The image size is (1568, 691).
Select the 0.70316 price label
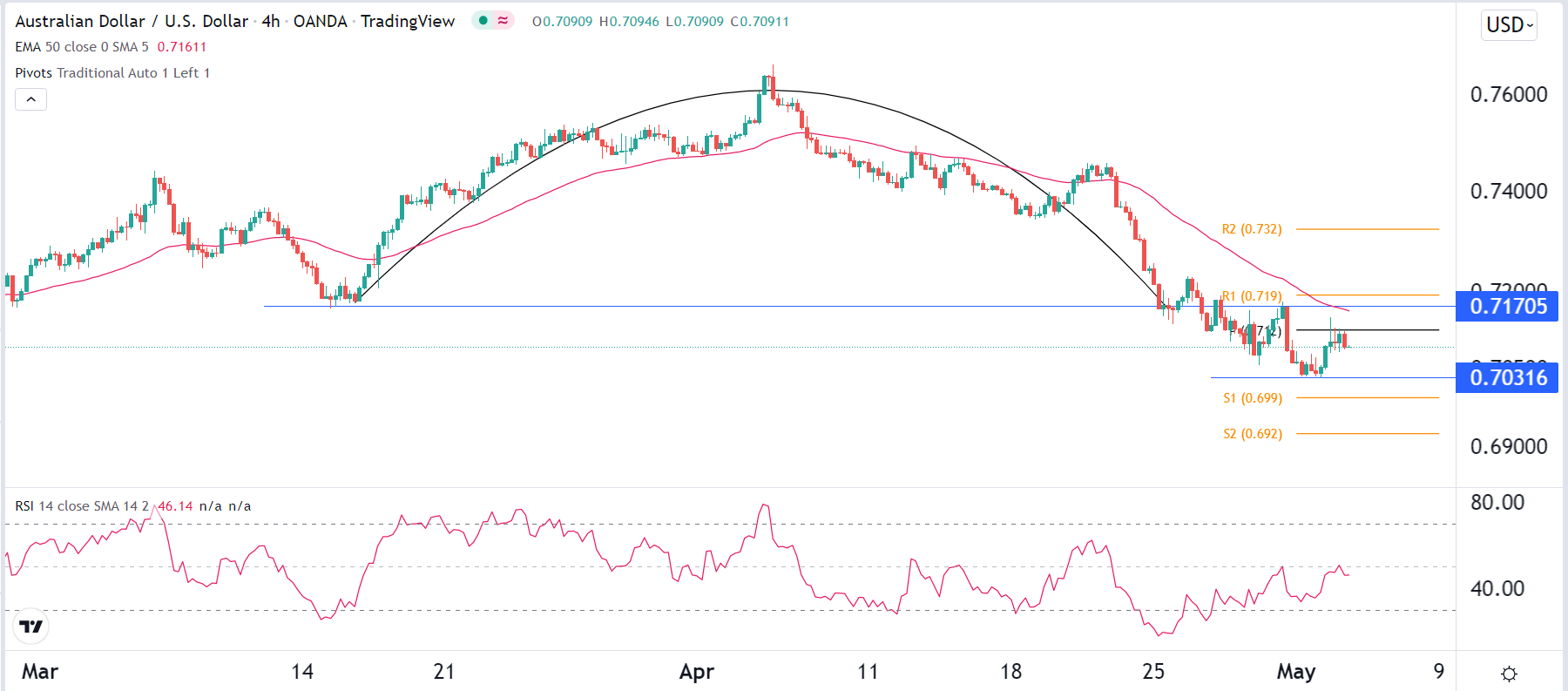click(1508, 377)
